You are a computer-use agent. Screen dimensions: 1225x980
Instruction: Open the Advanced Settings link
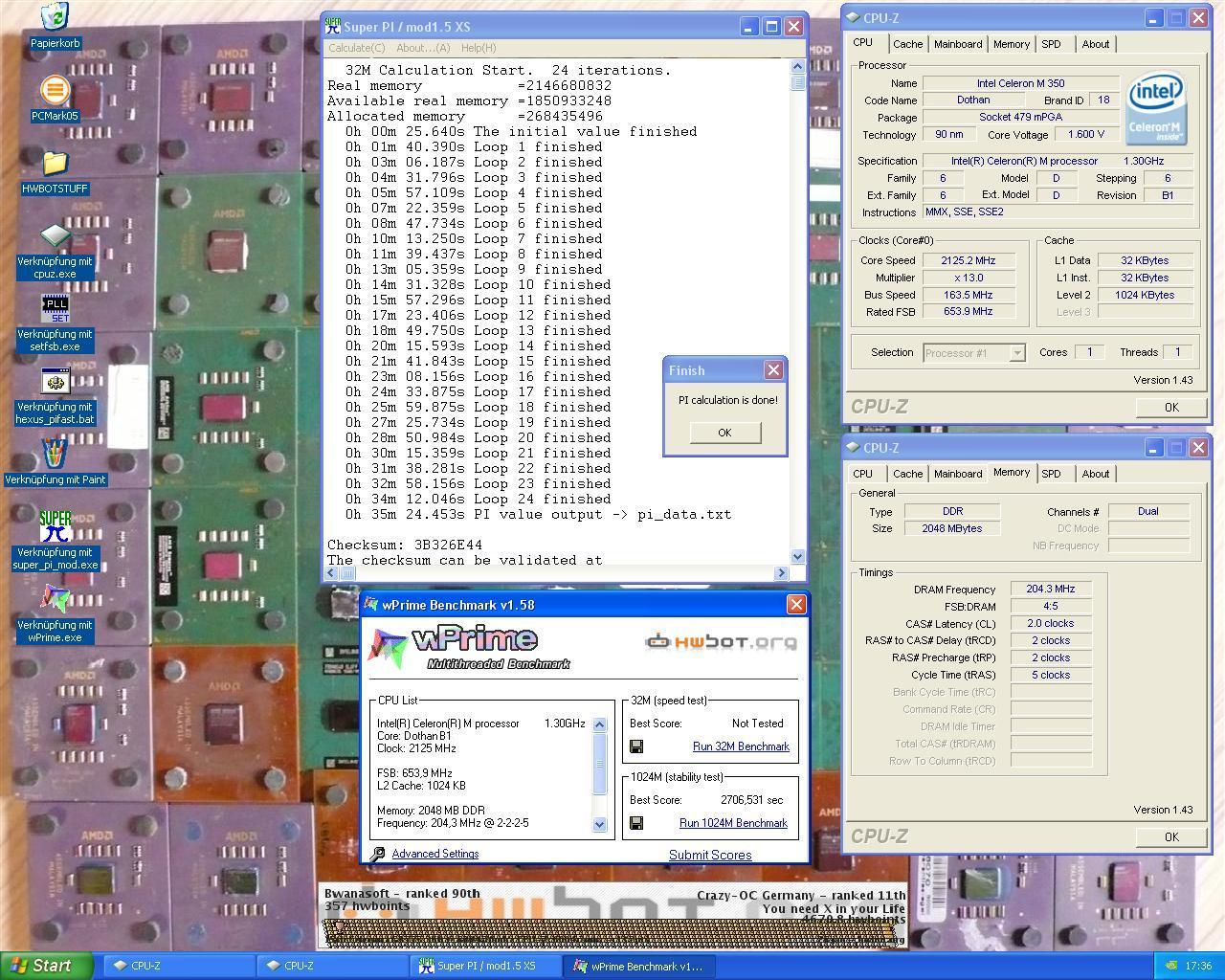click(434, 854)
